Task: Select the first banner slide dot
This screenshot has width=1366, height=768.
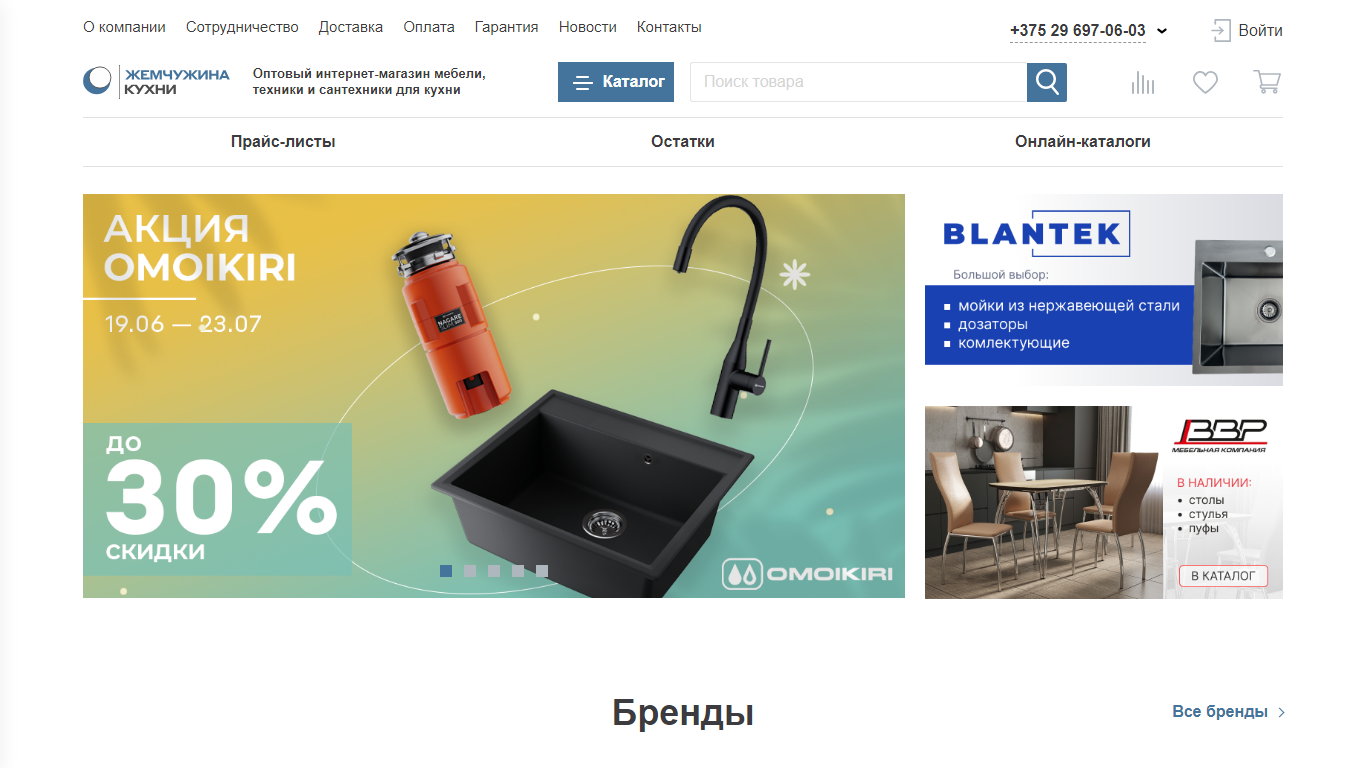Action: (x=446, y=571)
